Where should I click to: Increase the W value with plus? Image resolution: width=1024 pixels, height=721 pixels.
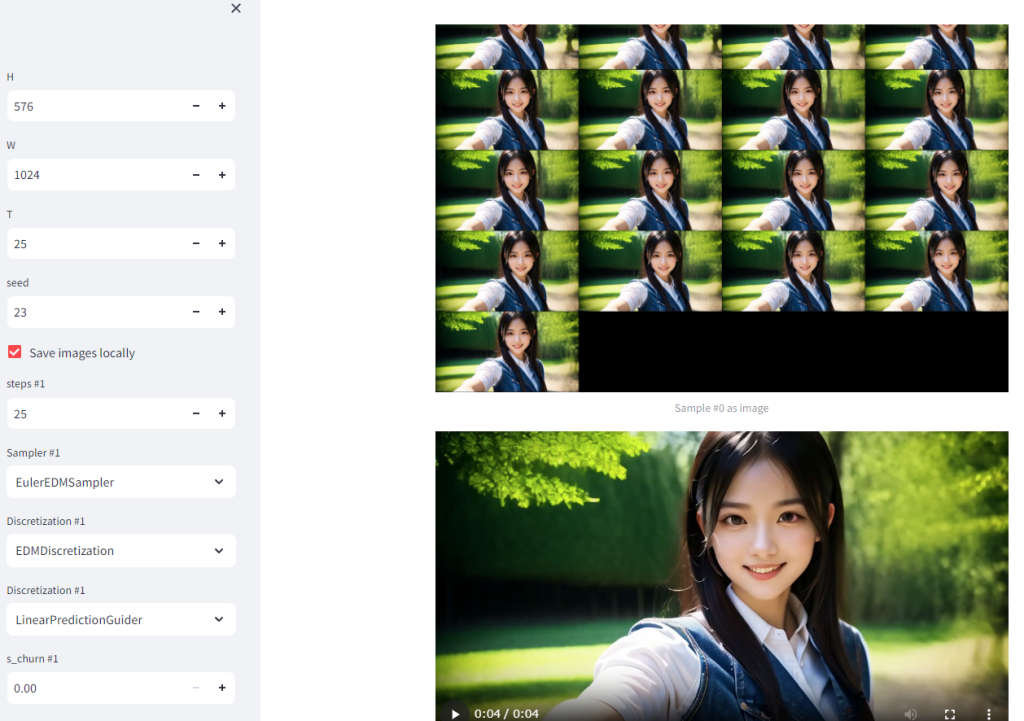pos(222,175)
